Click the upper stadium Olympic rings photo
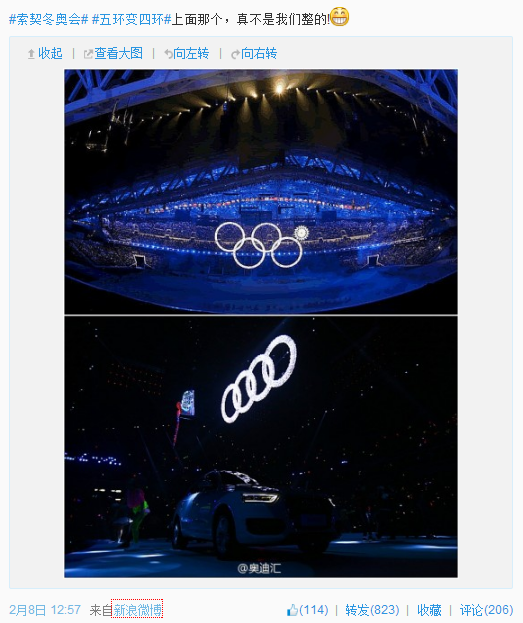Screen dimensions: 523x623 tap(261, 192)
